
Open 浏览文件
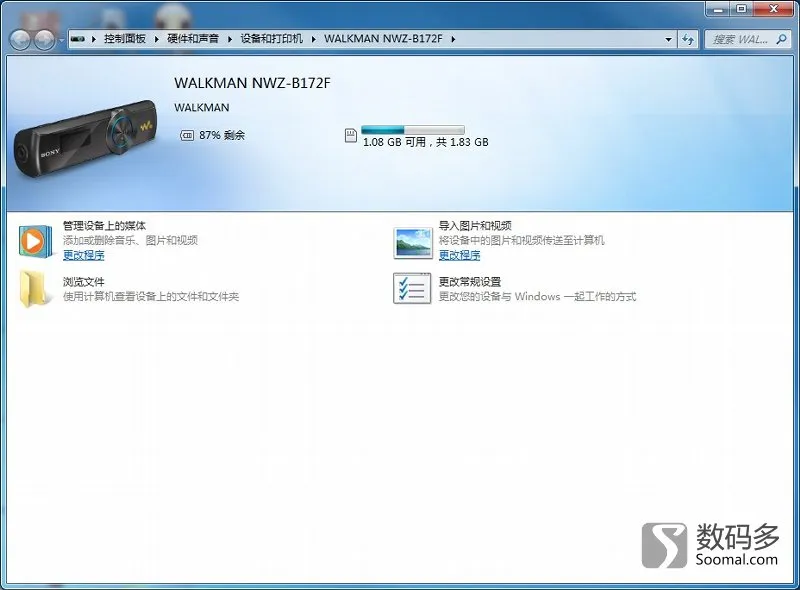pos(84,282)
